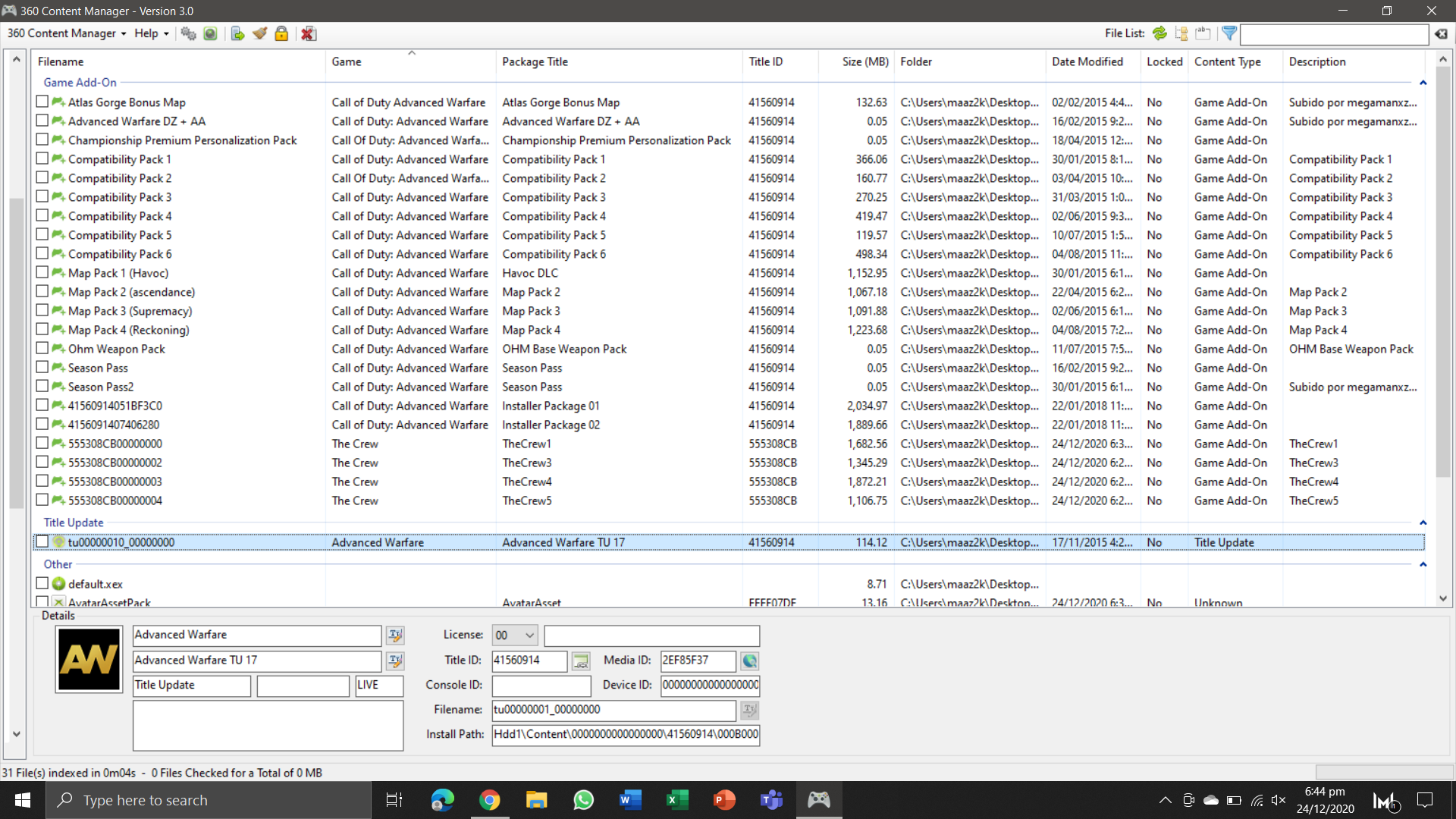The width and height of the screenshot is (1456, 819).
Task: Open the 360 Content Manager menu
Action: [x=67, y=33]
